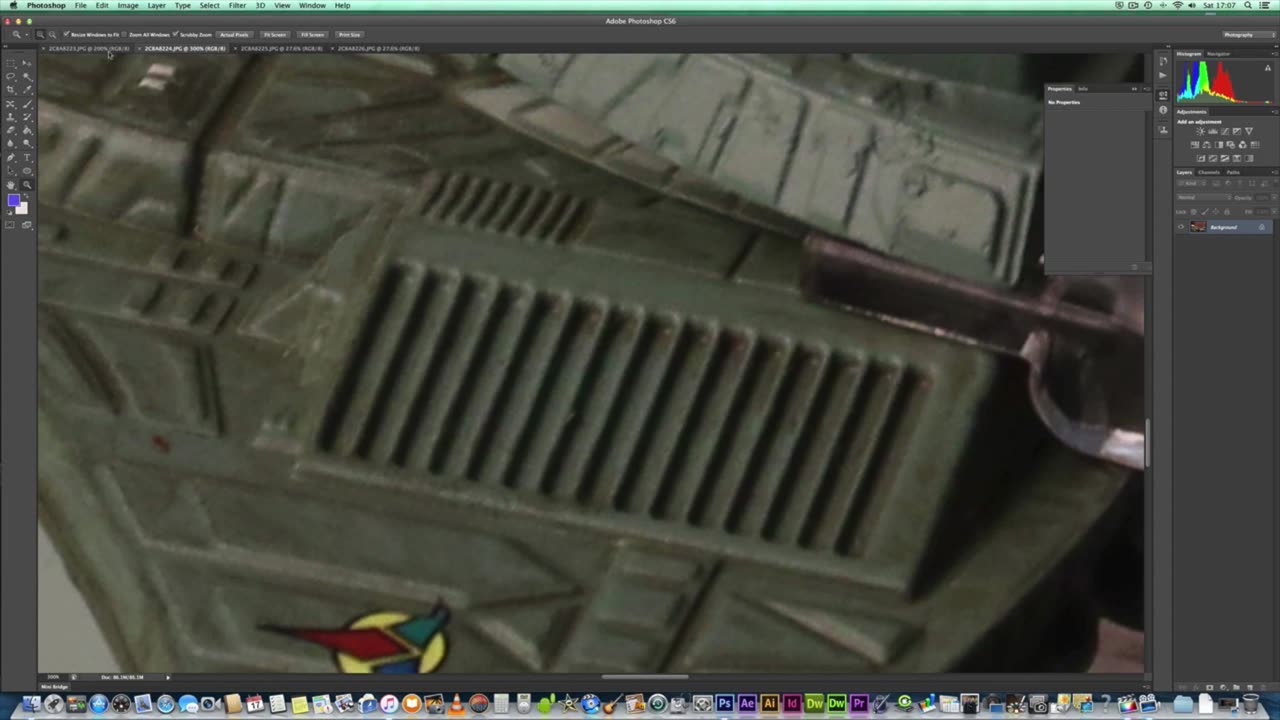Screen dimensions: 1280x720
Task: Hide the Background layer eye icon
Action: pos(1181,227)
